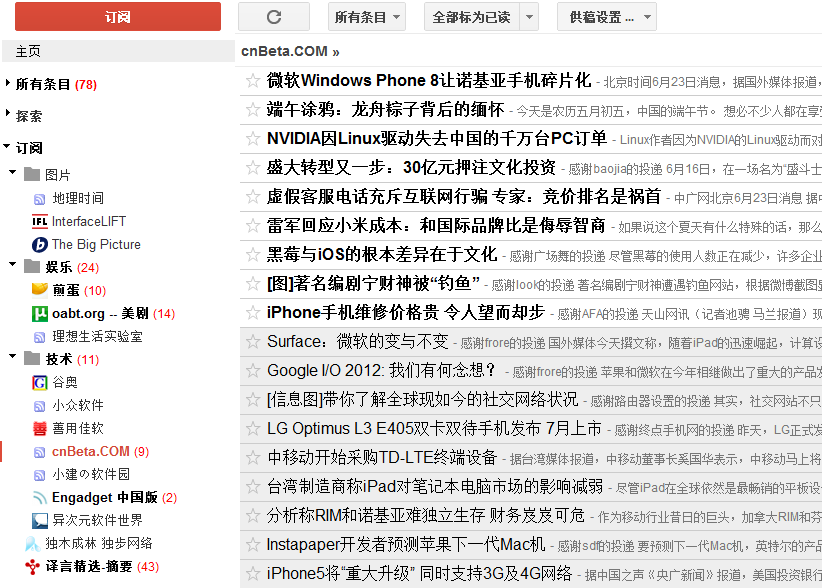Expand the 探索 section
The image size is (822, 588).
tap(7, 113)
